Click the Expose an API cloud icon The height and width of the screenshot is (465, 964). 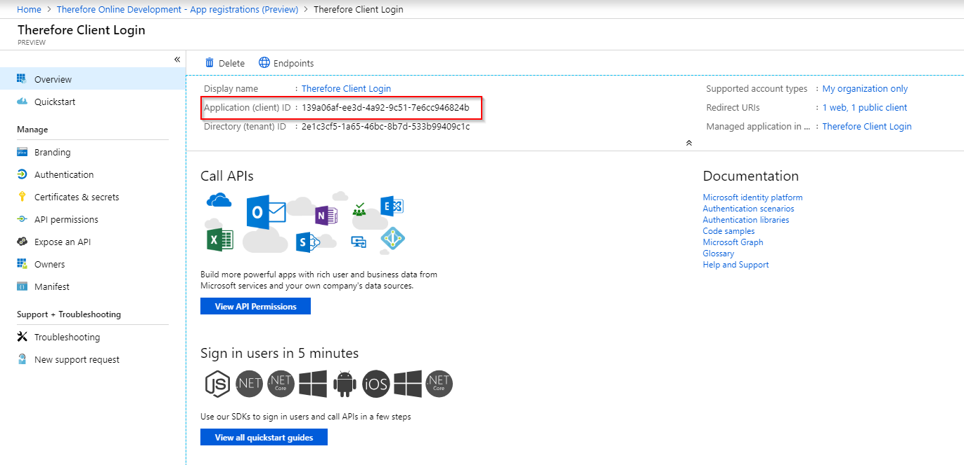(x=22, y=242)
